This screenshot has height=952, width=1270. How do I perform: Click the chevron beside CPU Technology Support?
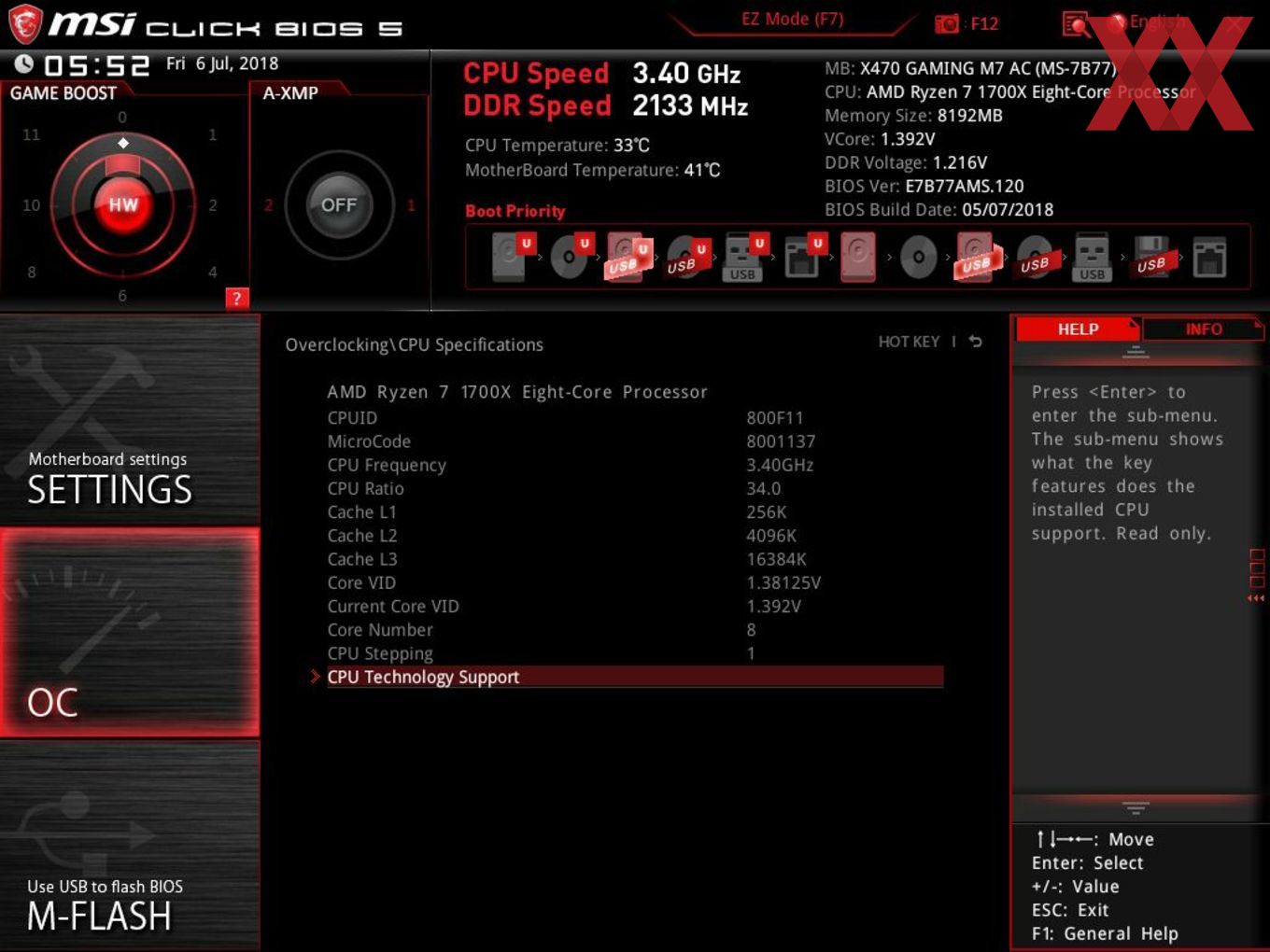tap(315, 677)
